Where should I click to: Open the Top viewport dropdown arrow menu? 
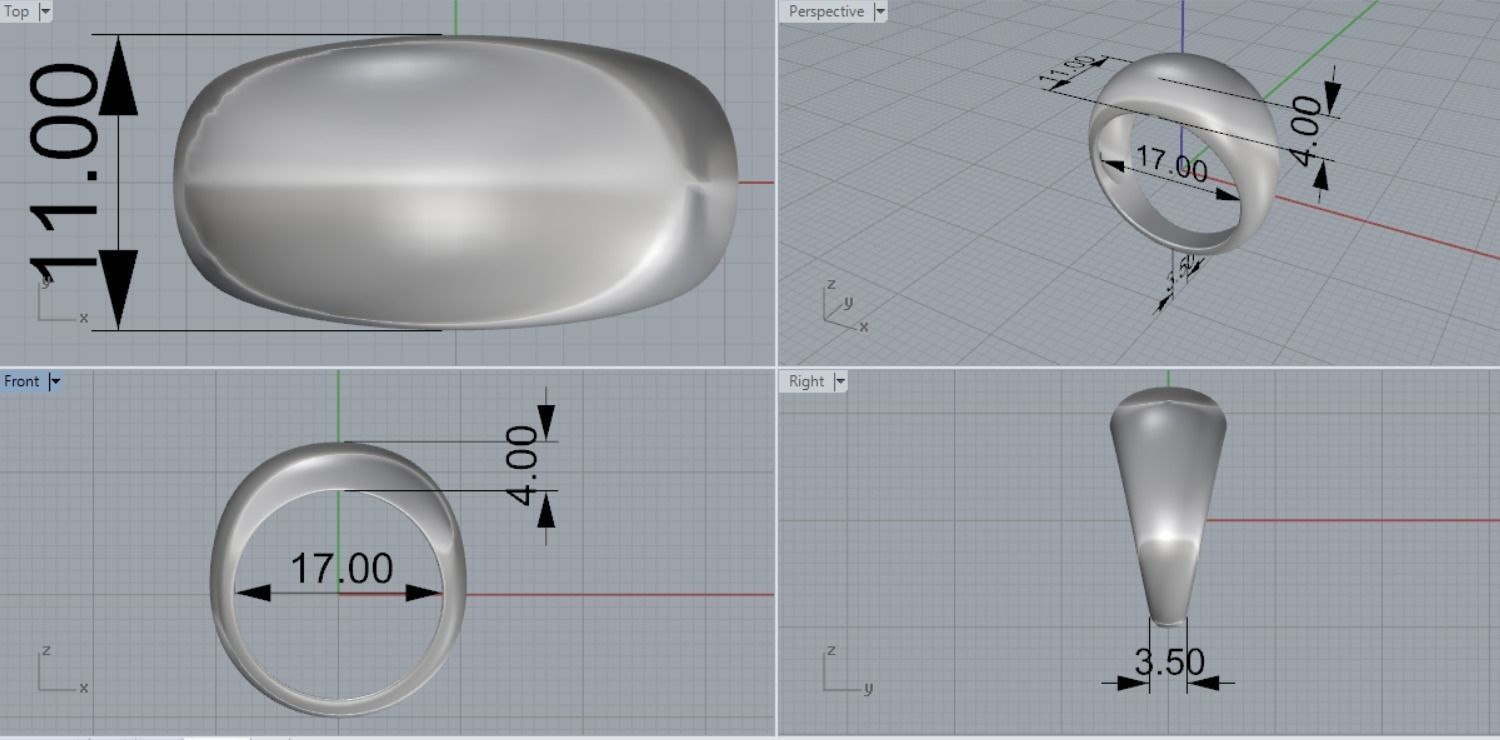click(45, 12)
